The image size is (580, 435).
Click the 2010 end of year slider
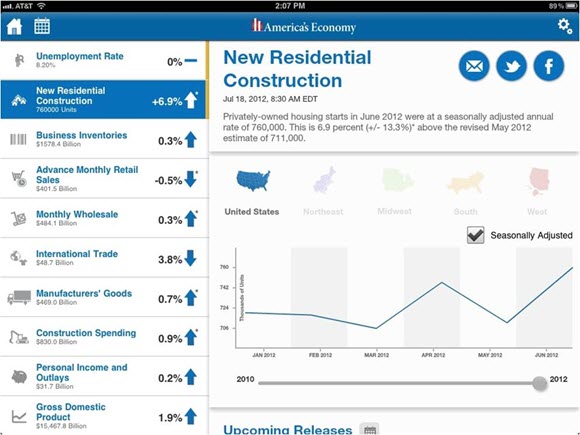pos(245,380)
